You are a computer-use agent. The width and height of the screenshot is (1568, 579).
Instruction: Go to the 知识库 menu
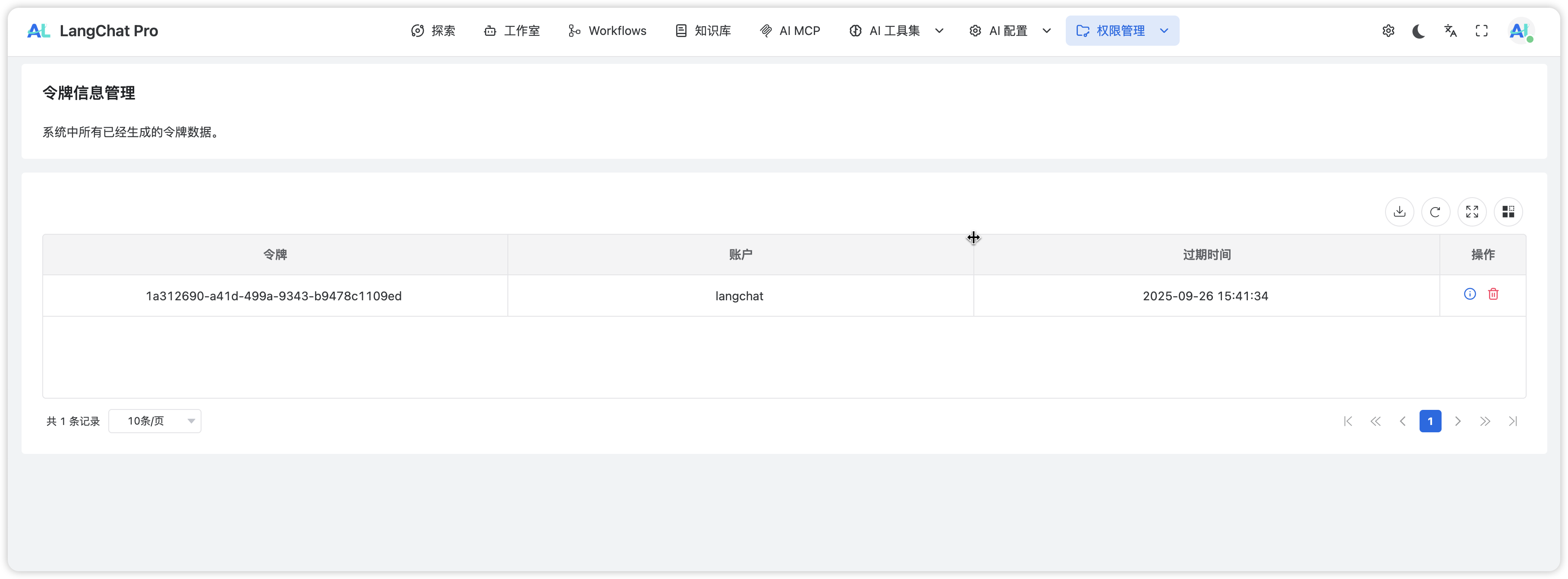[x=703, y=31]
